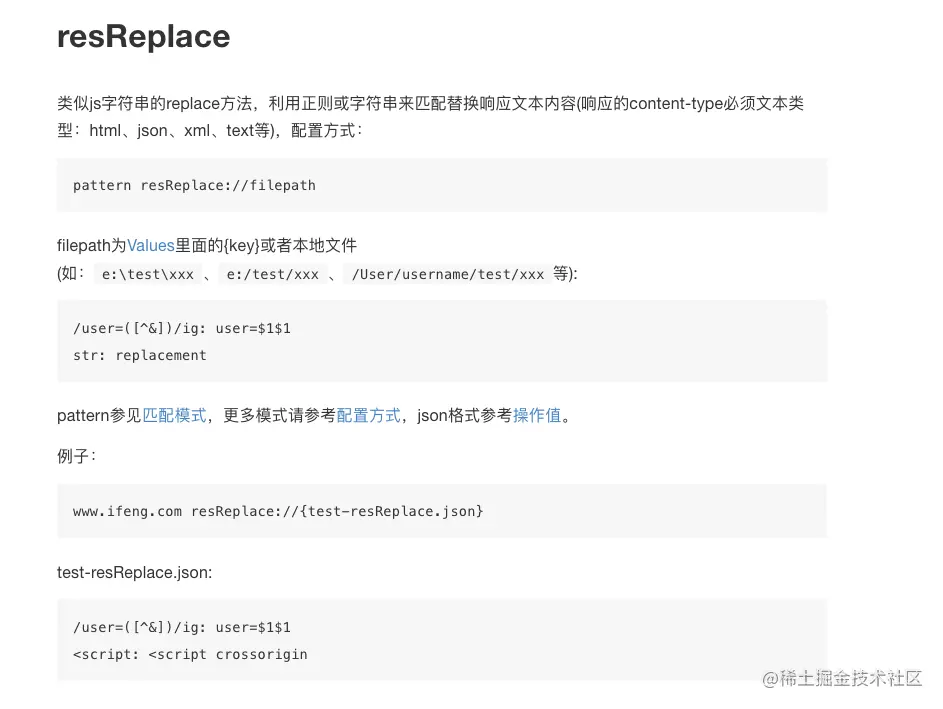Click the '<script: <script crossorigin' code line
Screen dimensions: 943x709
click(x=190, y=654)
